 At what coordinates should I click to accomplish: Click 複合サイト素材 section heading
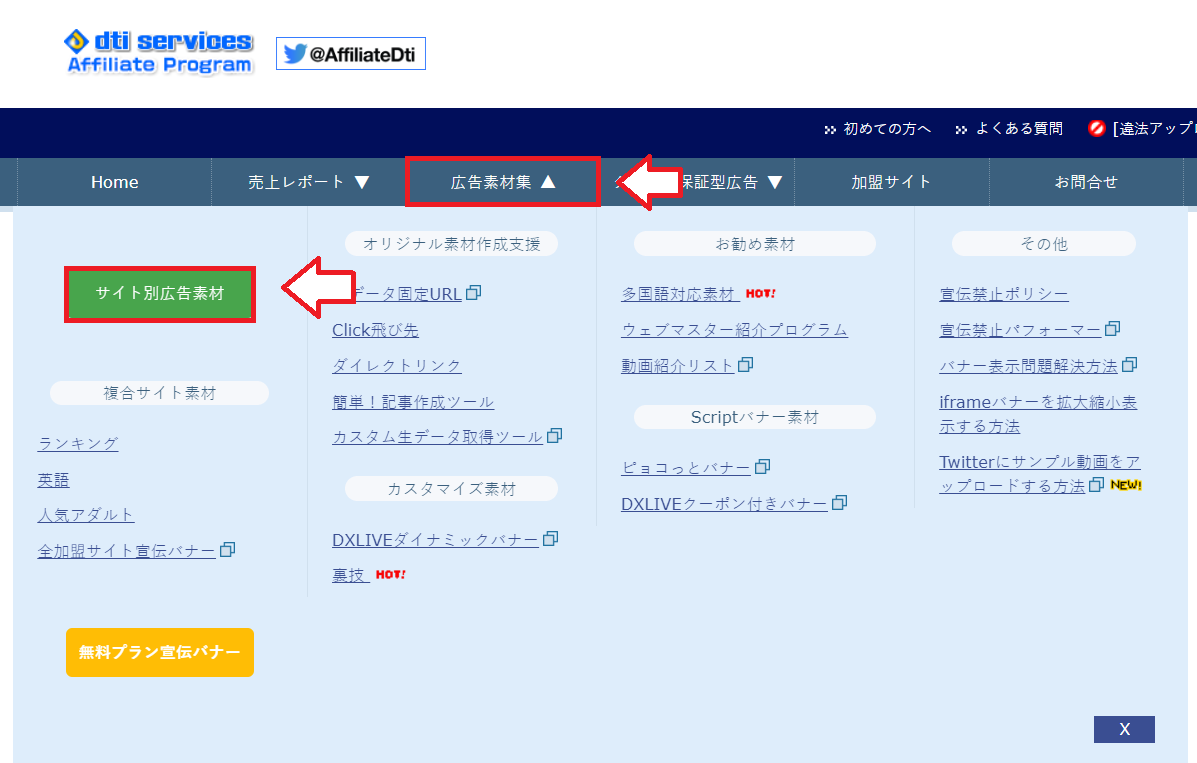coord(160,393)
